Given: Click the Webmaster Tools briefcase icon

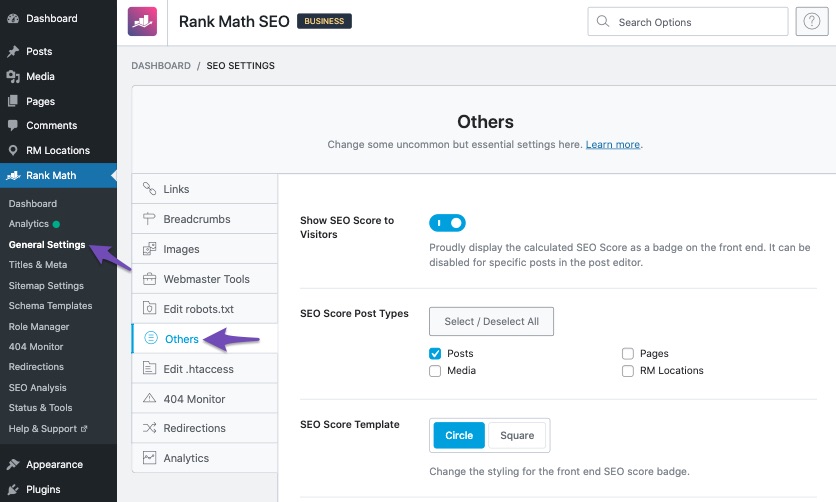Looking at the screenshot, I should pyautogui.click(x=150, y=279).
